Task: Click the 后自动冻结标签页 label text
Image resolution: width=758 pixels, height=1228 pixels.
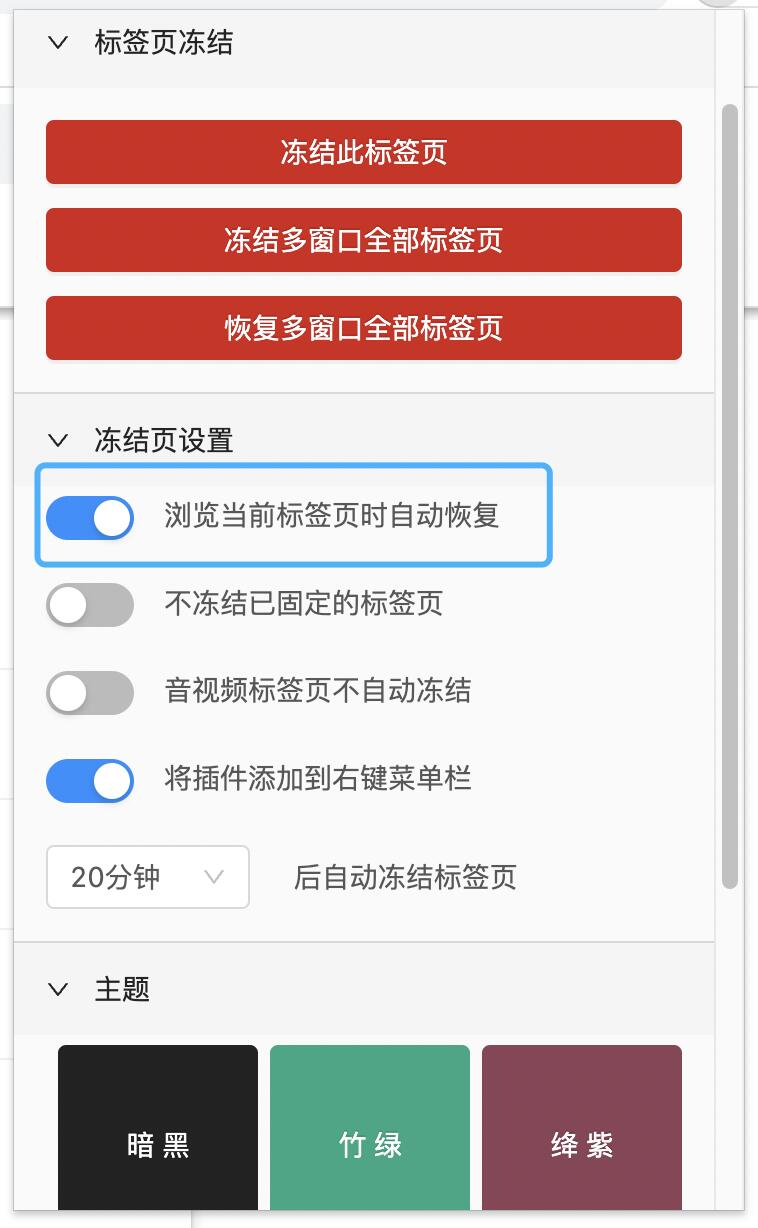Action: click(405, 877)
